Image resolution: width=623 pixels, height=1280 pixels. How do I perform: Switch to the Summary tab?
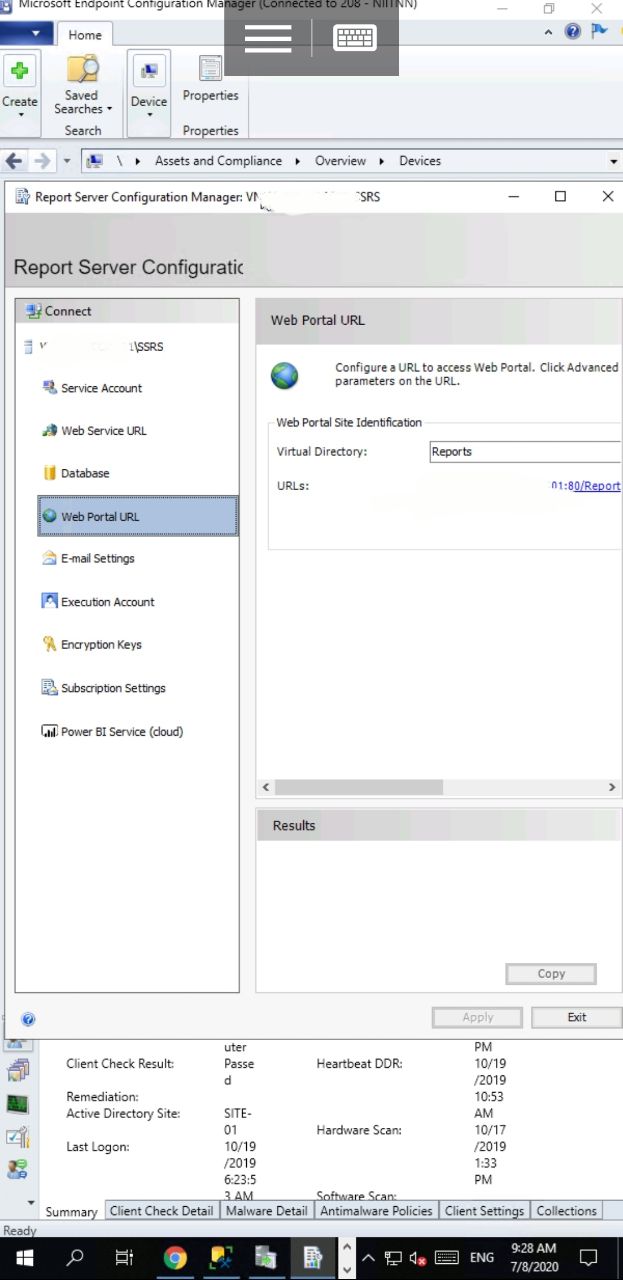71,1211
